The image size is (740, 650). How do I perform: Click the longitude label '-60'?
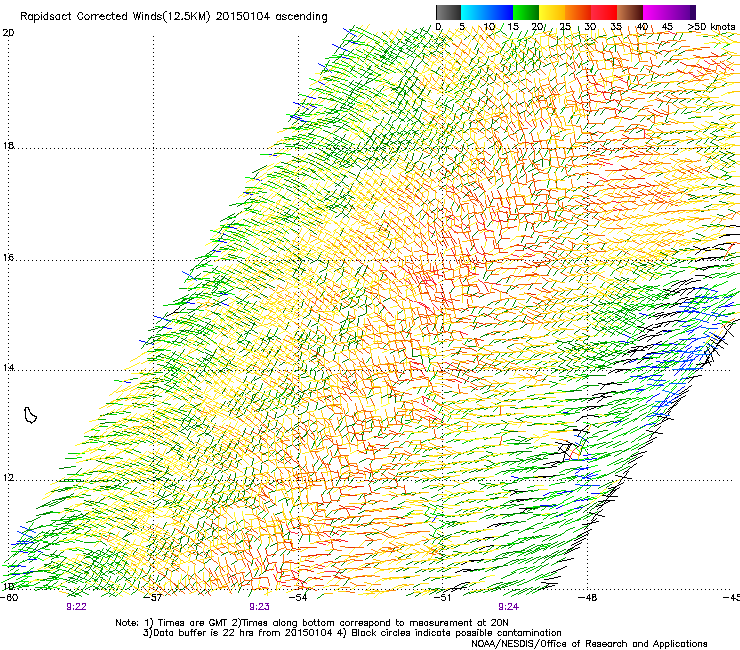click(9, 598)
